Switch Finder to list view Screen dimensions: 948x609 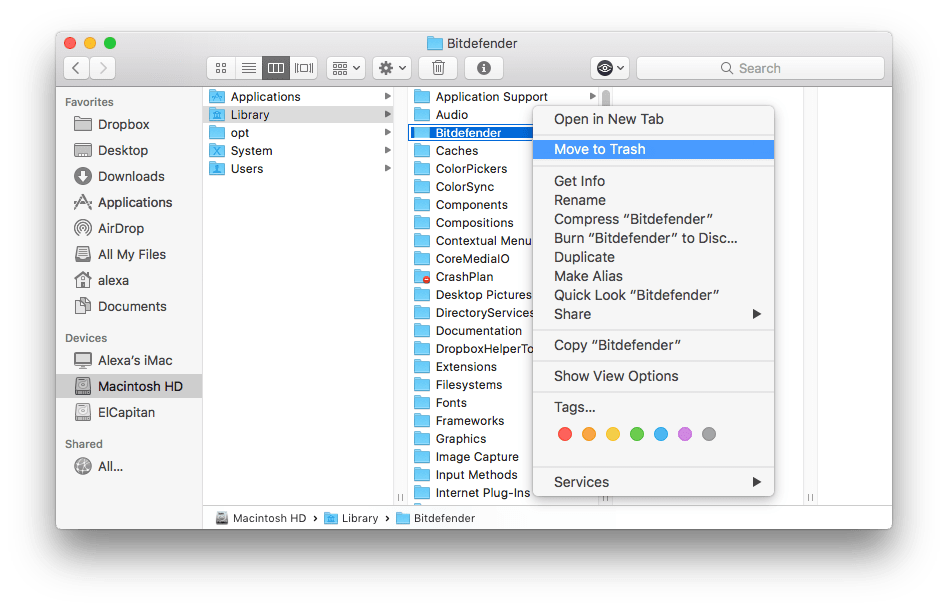(x=248, y=67)
